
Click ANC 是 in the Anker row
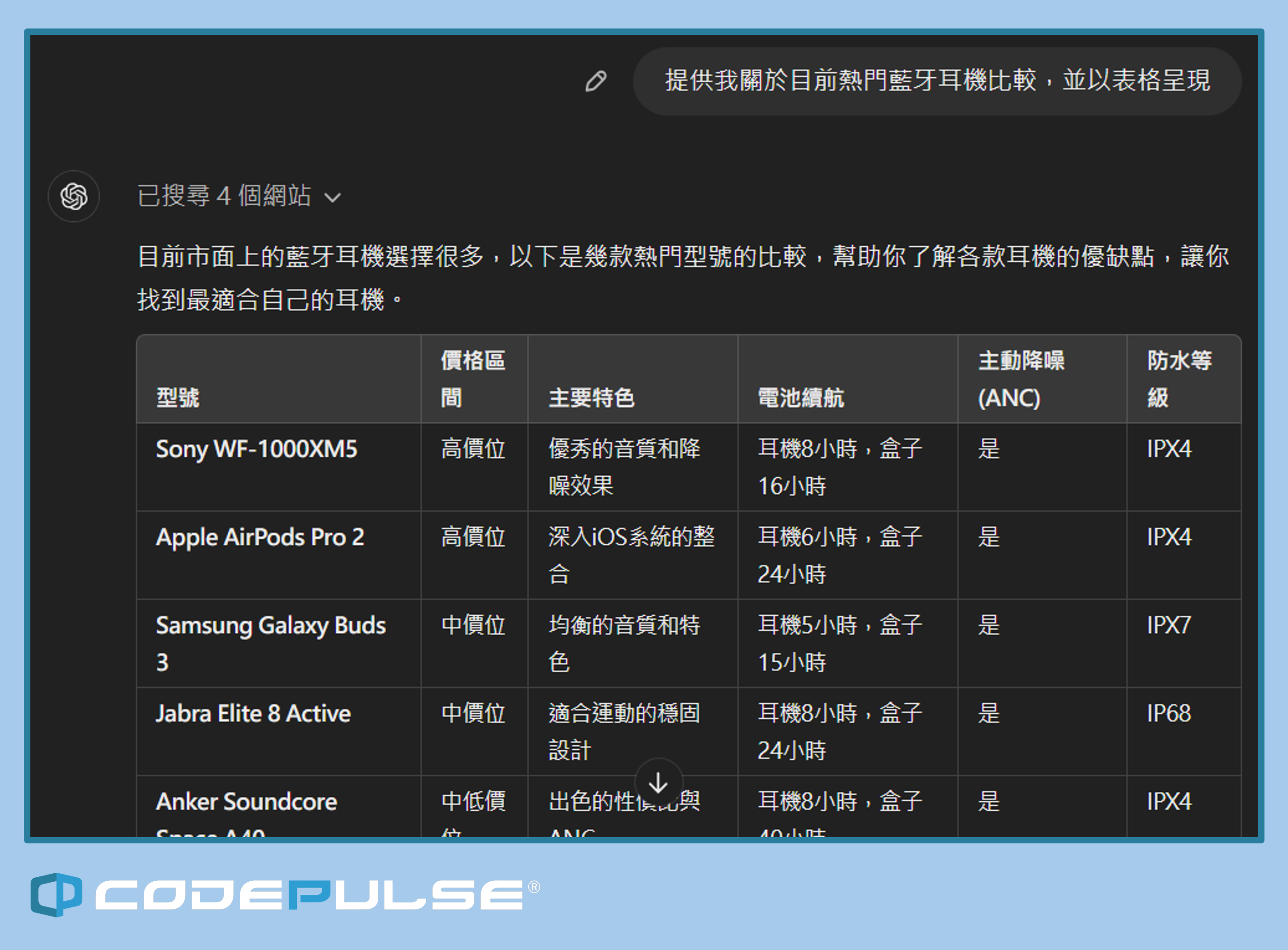pos(989,802)
